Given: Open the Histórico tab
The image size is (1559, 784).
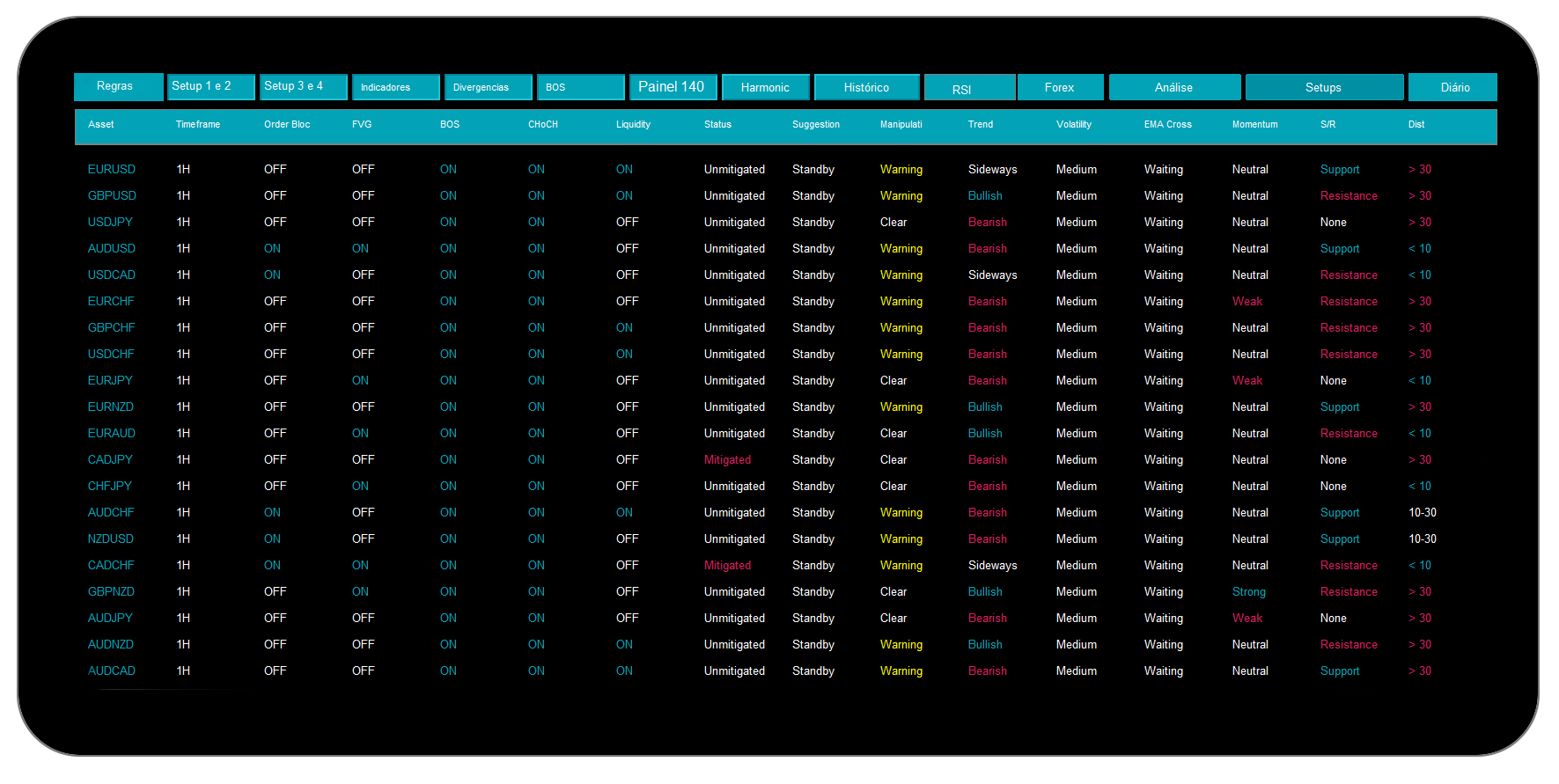Looking at the screenshot, I should tap(867, 87).
